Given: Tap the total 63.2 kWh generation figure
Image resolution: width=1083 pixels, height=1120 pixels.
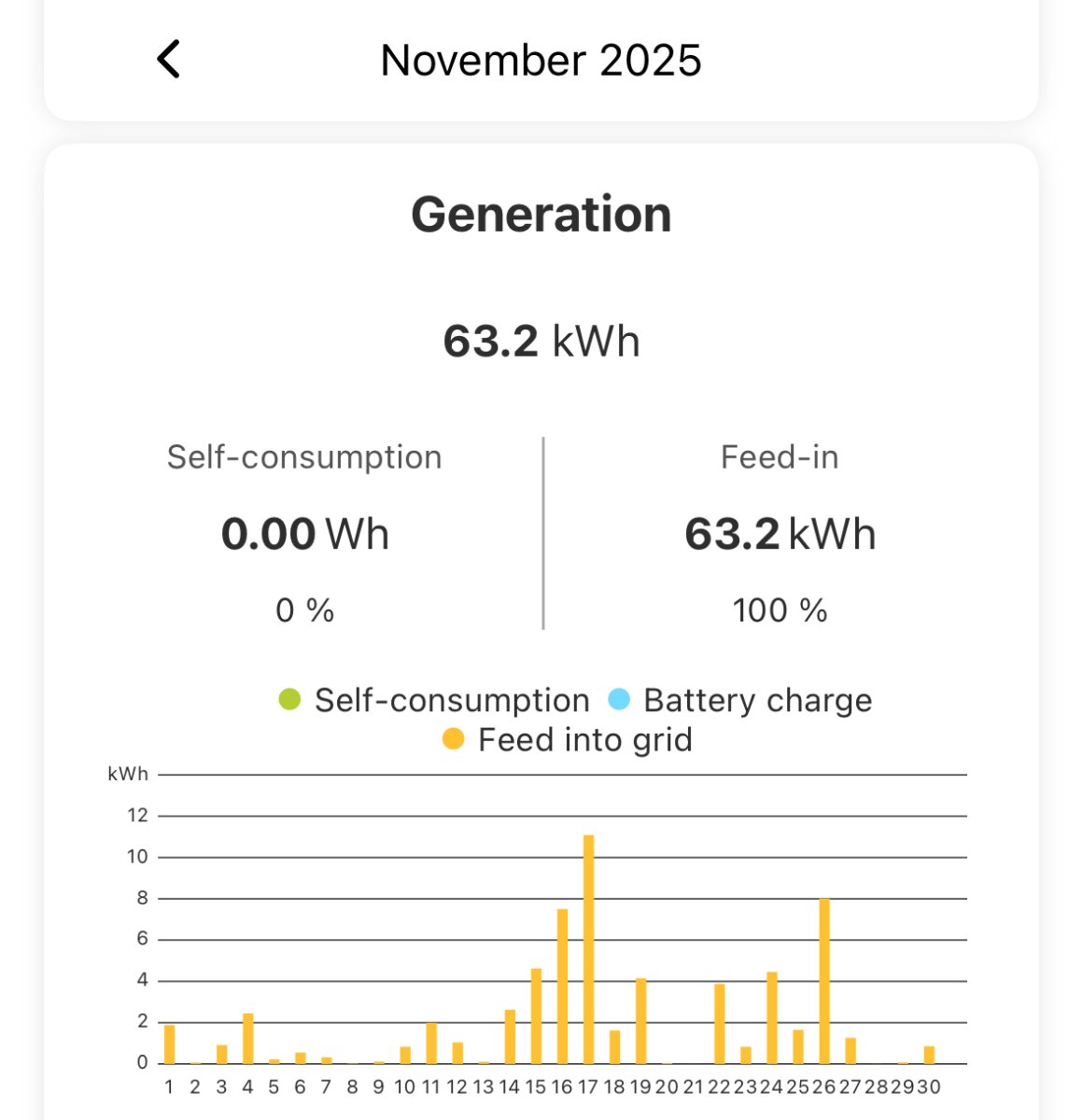Looking at the screenshot, I should click(x=541, y=341).
